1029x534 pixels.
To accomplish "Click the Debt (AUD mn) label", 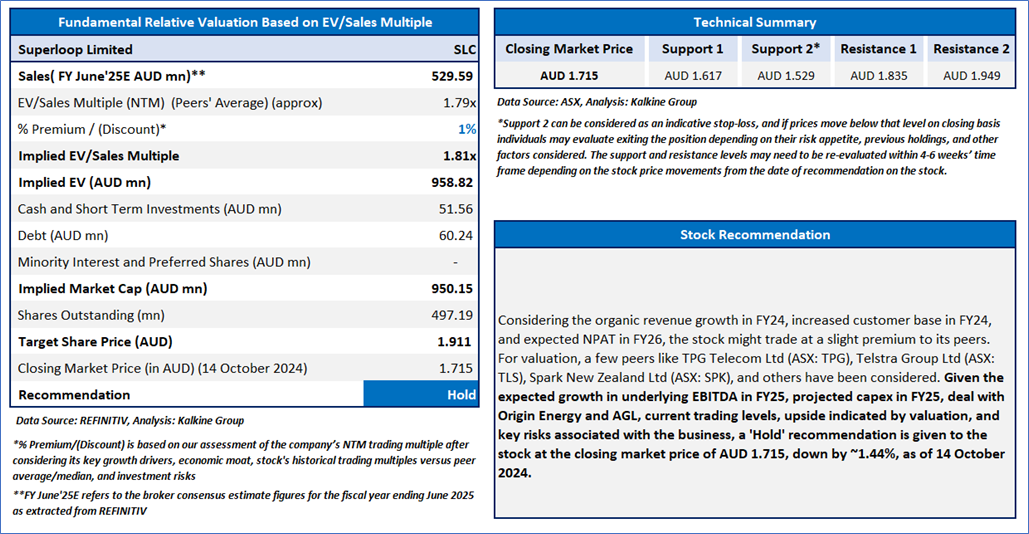I will click(x=63, y=236).
